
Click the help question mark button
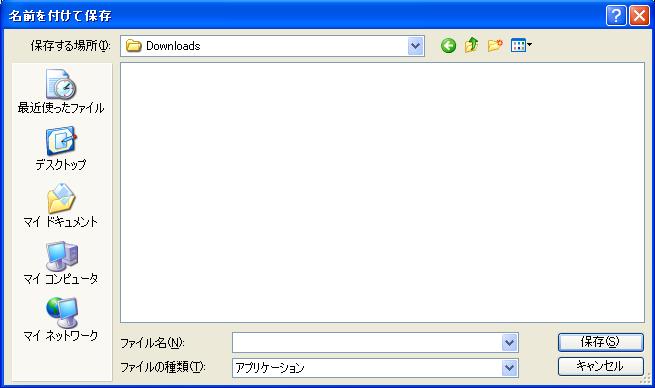click(x=616, y=16)
